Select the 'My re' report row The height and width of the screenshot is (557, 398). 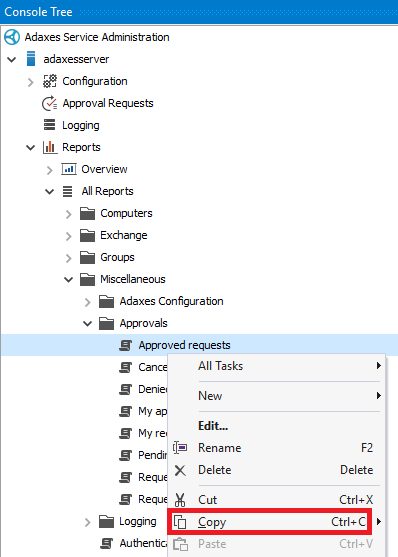tap(153, 433)
